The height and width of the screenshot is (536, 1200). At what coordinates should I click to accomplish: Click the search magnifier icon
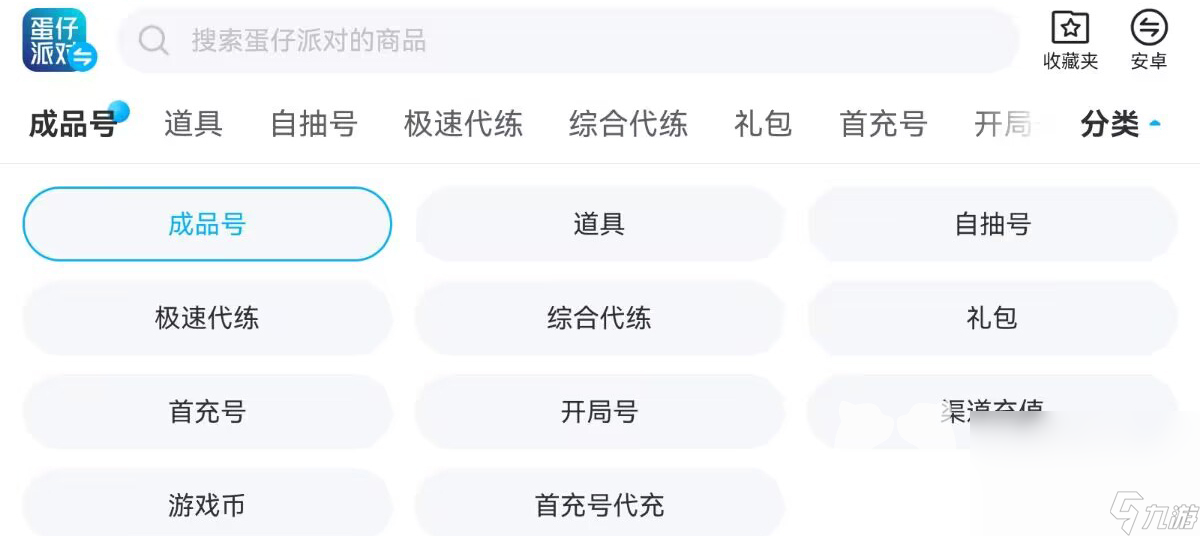coord(154,40)
